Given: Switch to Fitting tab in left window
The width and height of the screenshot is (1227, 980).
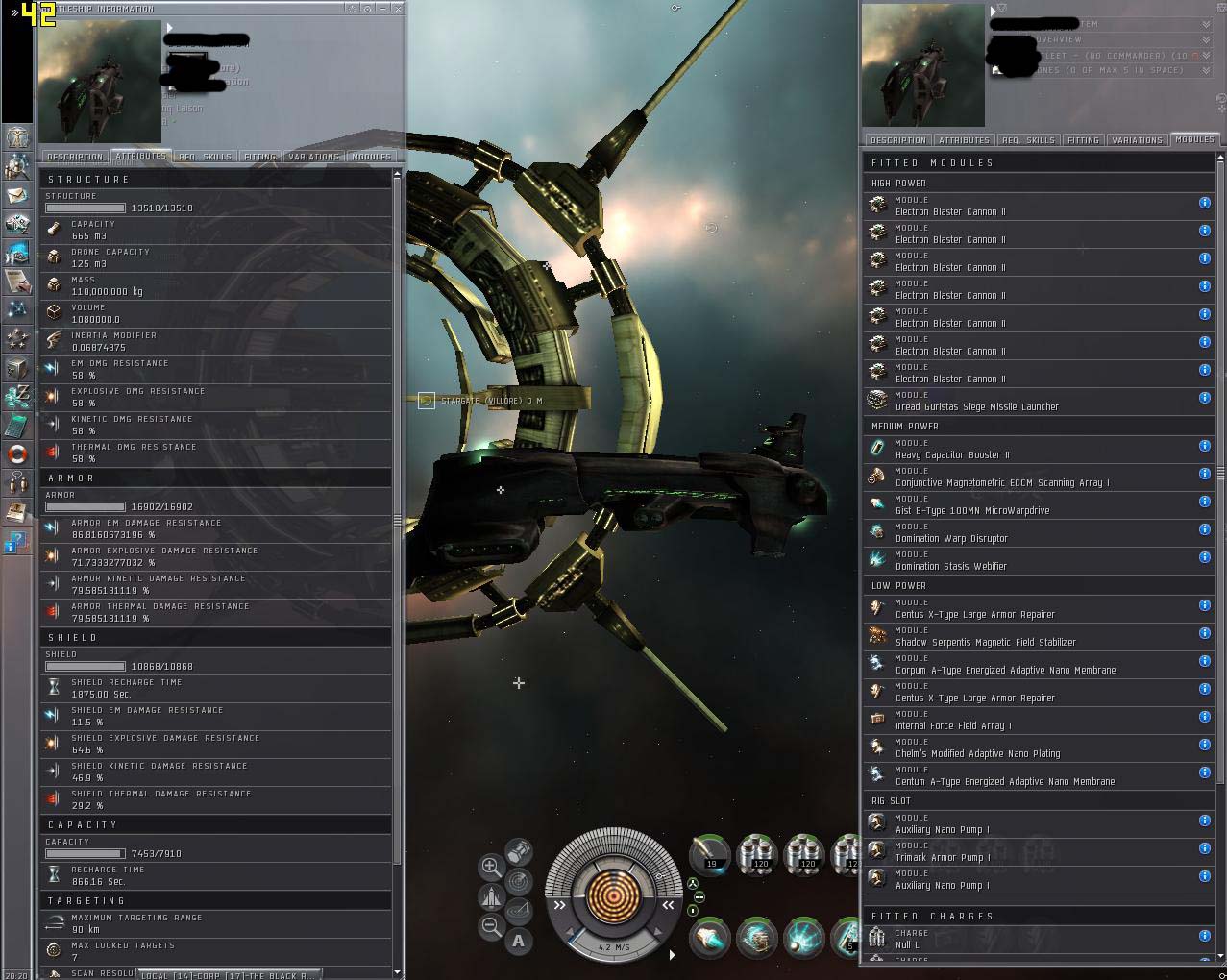Looking at the screenshot, I should (259, 157).
